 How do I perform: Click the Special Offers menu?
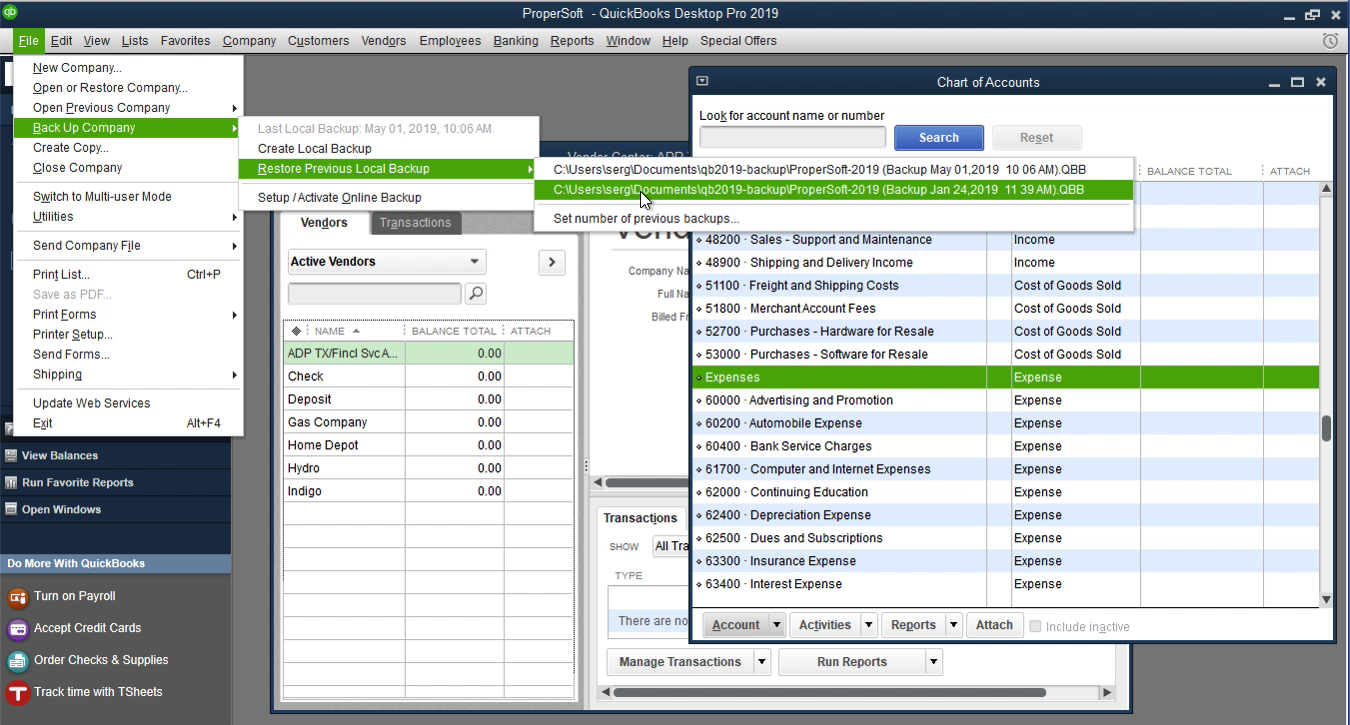738,41
